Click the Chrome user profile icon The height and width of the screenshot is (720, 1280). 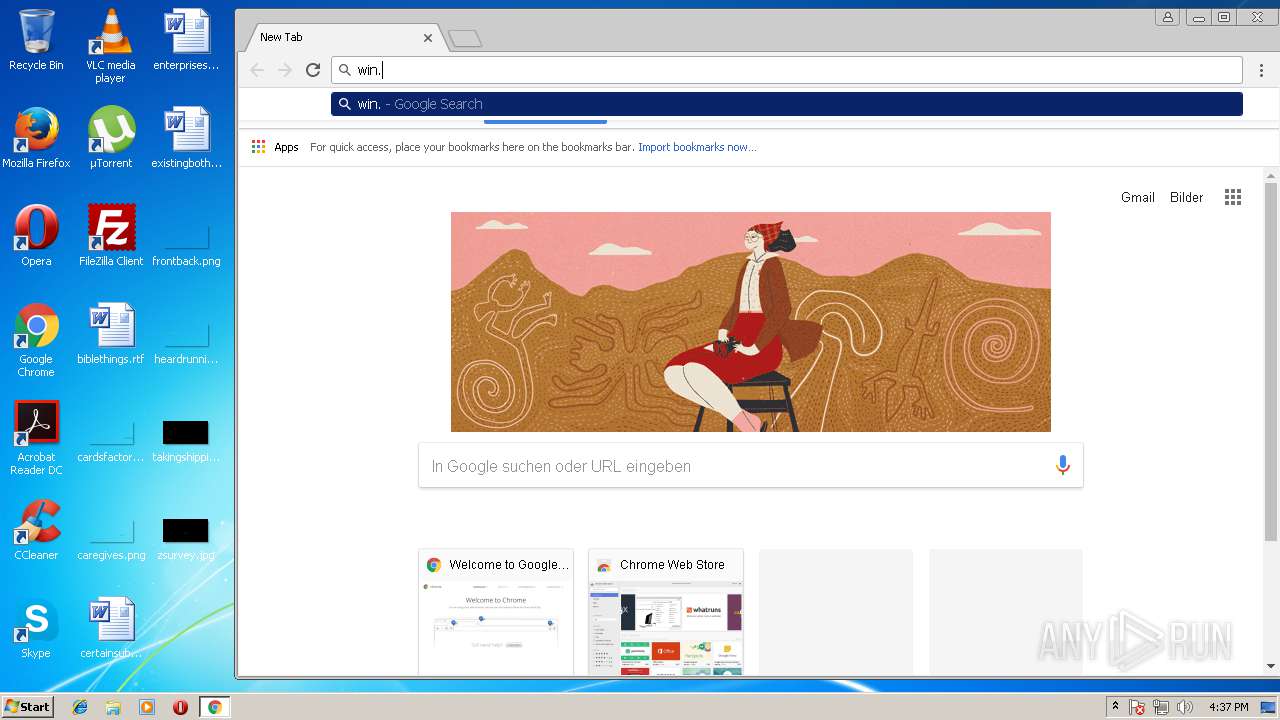(1167, 16)
